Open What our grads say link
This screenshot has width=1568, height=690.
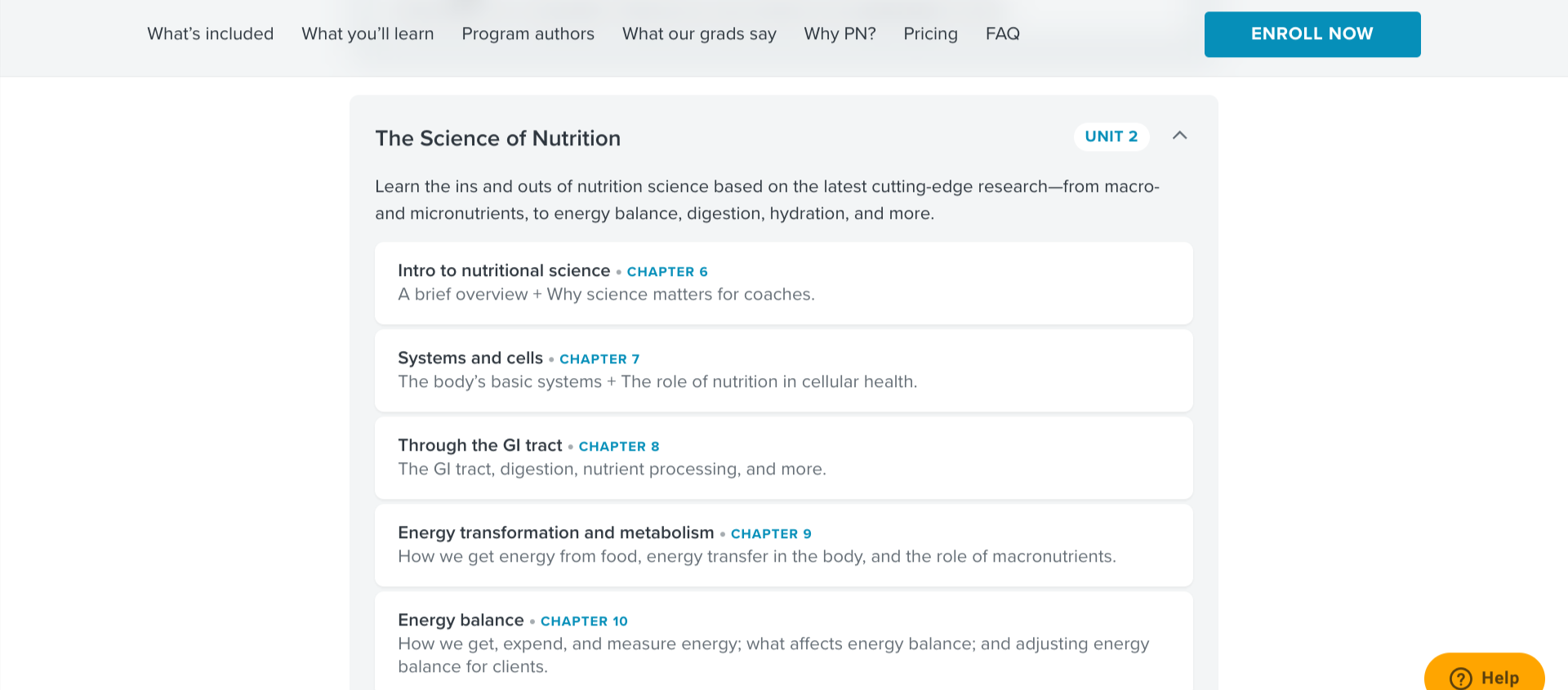pos(699,34)
